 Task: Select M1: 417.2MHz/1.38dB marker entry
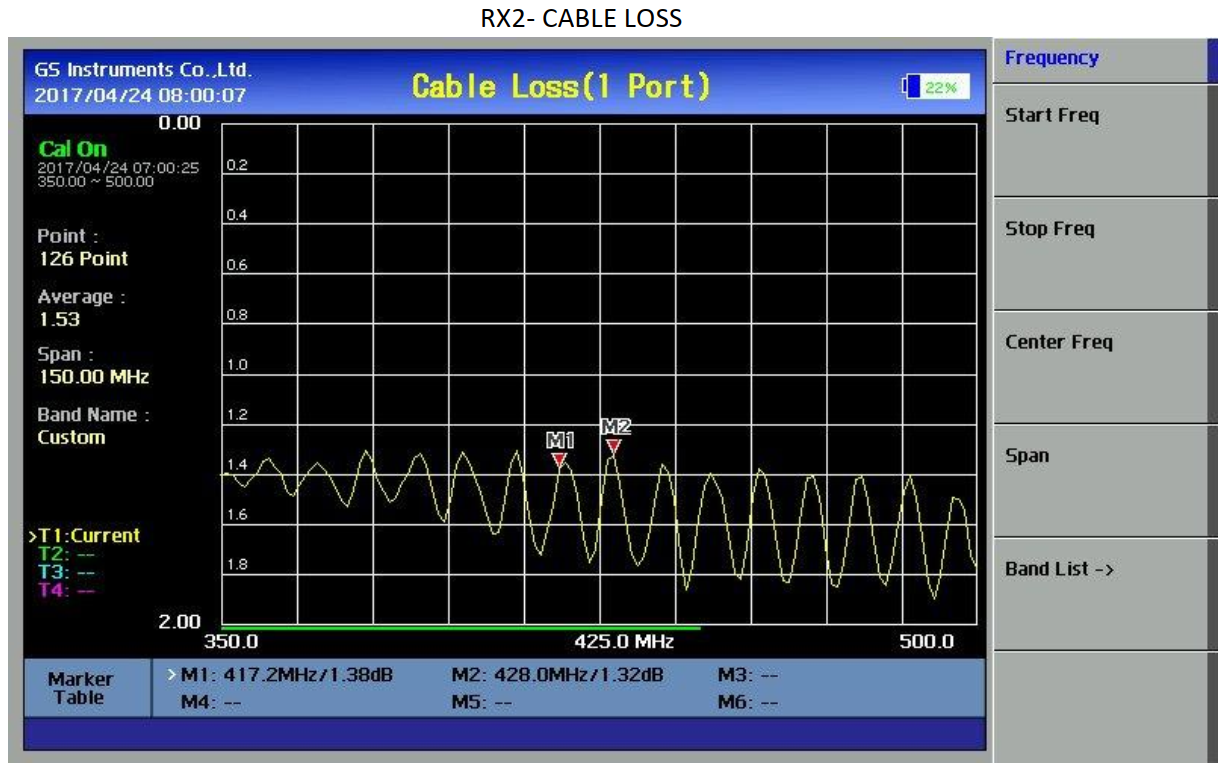point(287,675)
